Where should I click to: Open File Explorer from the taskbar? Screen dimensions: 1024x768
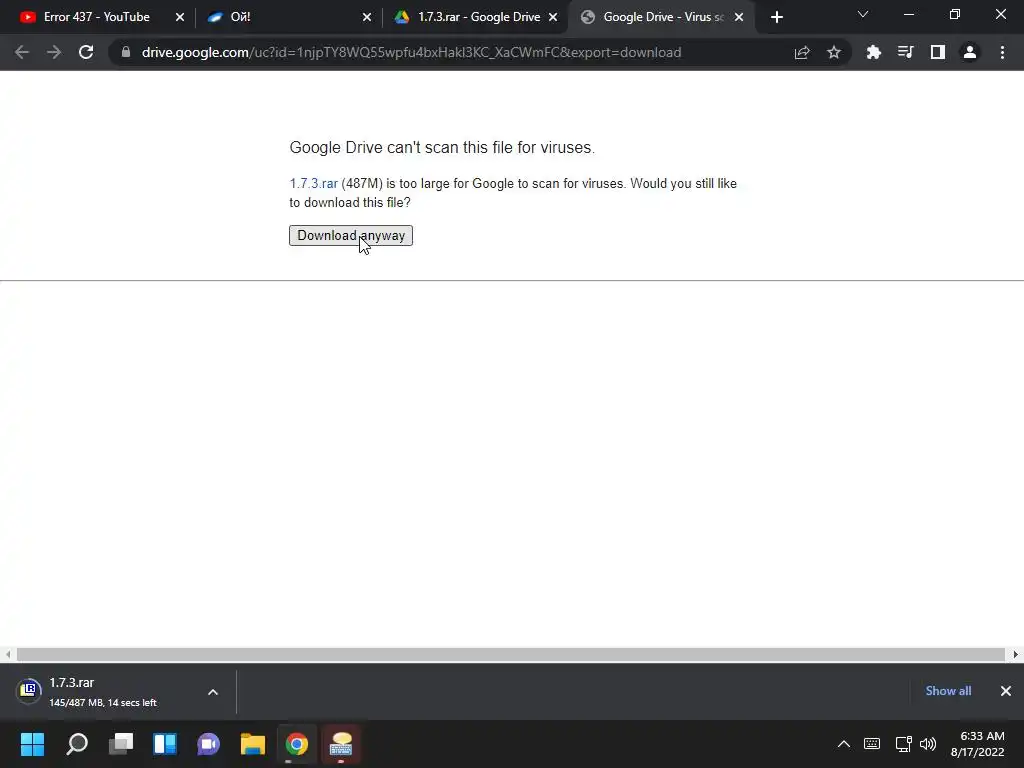coord(253,744)
